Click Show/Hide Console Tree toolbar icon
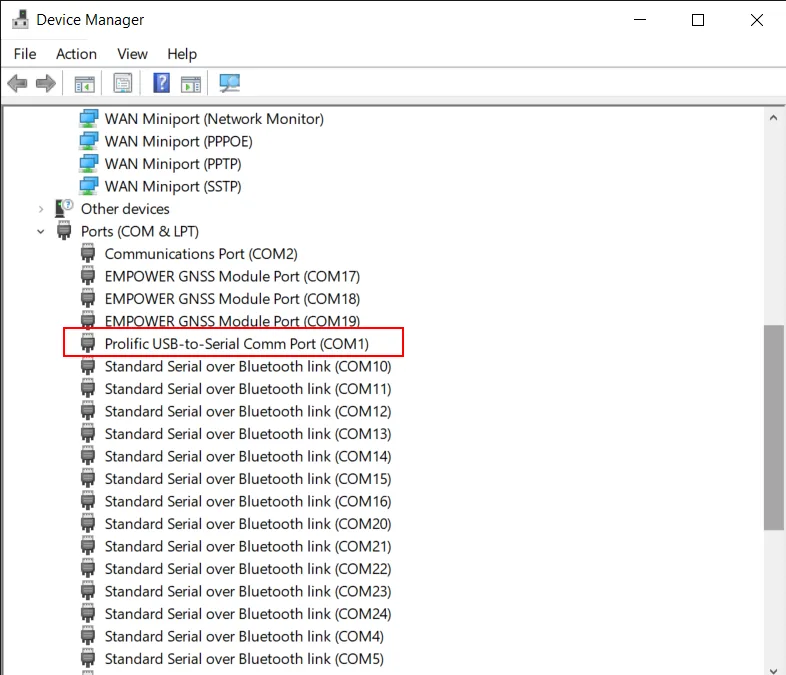Image resolution: width=786 pixels, height=675 pixels. (x=84, y=84)
